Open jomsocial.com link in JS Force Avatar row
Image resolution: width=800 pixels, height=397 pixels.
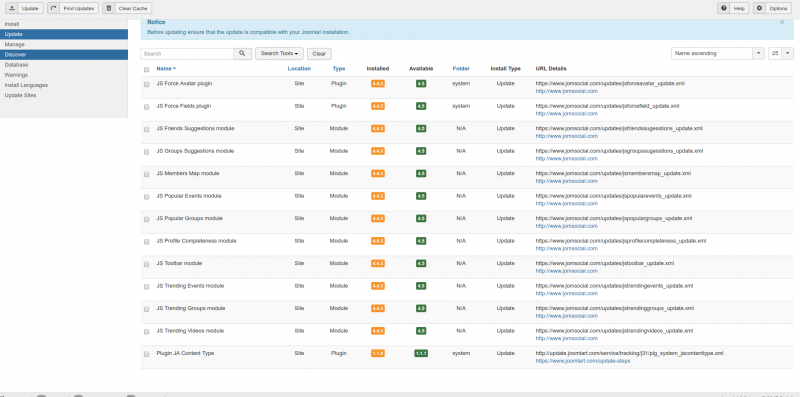[x=566, y=91]
